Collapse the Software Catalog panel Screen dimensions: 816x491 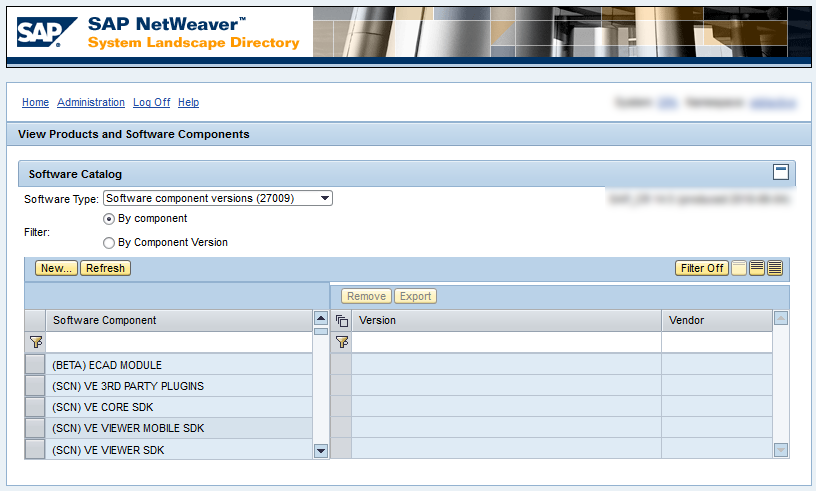click(x=781, y=172)
